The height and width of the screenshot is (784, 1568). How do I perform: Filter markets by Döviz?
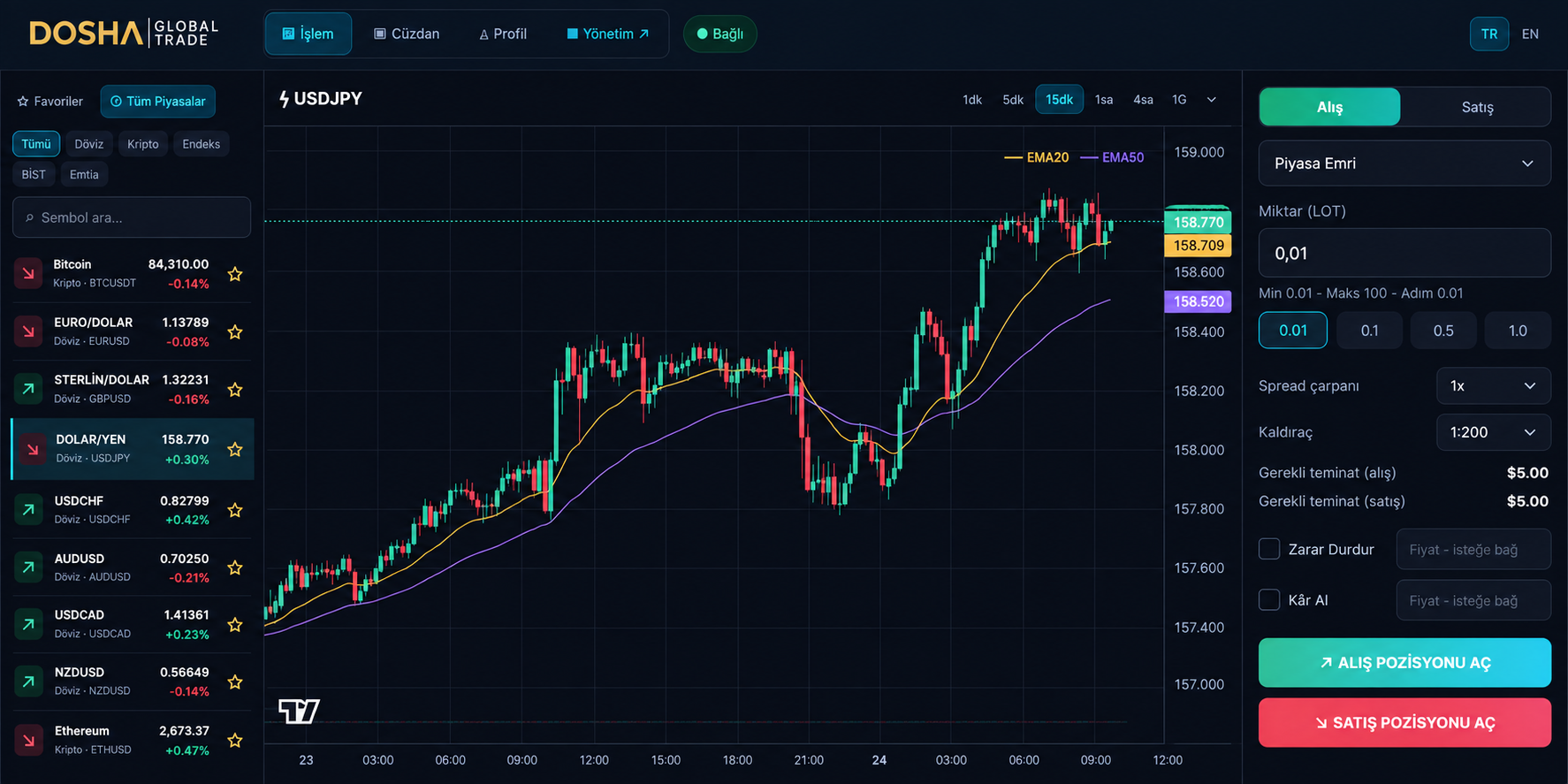click(88, 144)
